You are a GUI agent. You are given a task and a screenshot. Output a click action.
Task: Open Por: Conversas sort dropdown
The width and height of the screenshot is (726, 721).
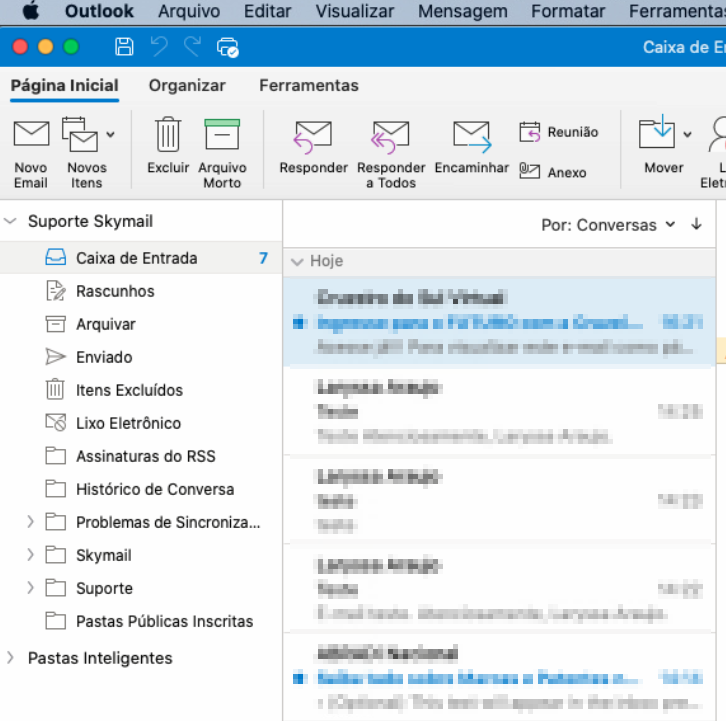click(x=608, y=225)
